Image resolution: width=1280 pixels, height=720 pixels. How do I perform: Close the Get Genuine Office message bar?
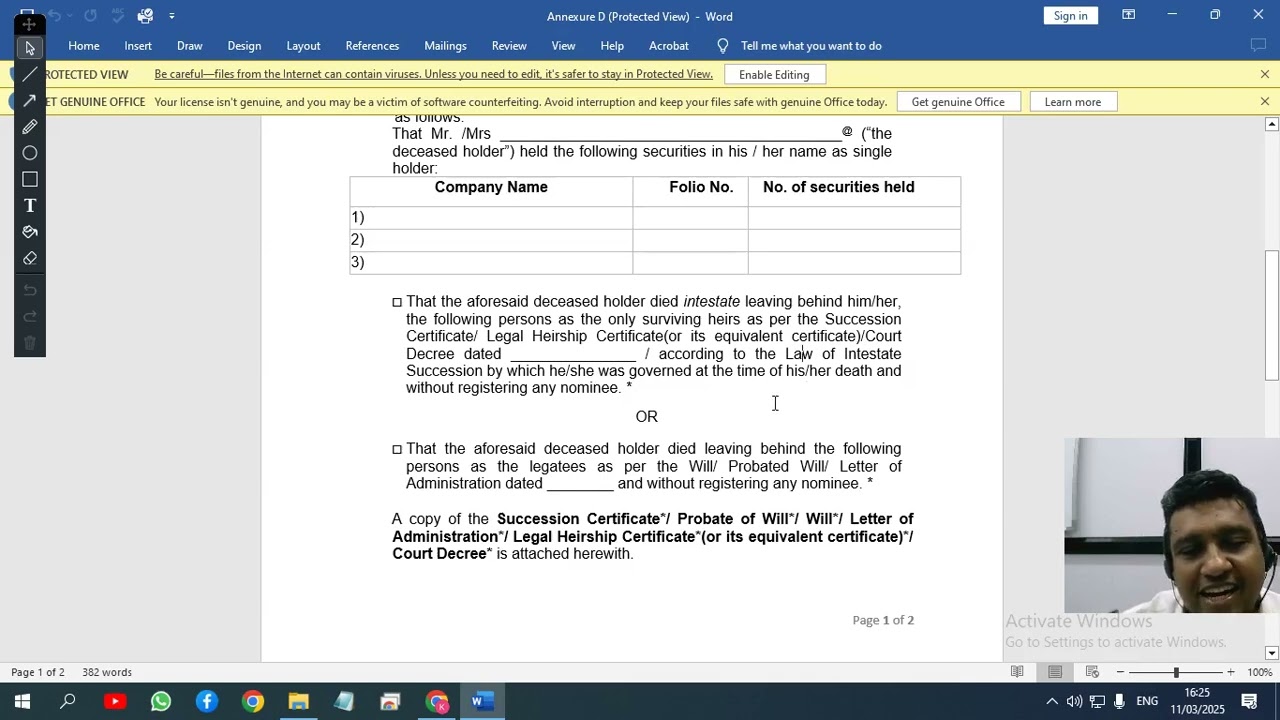(1265, 102)
